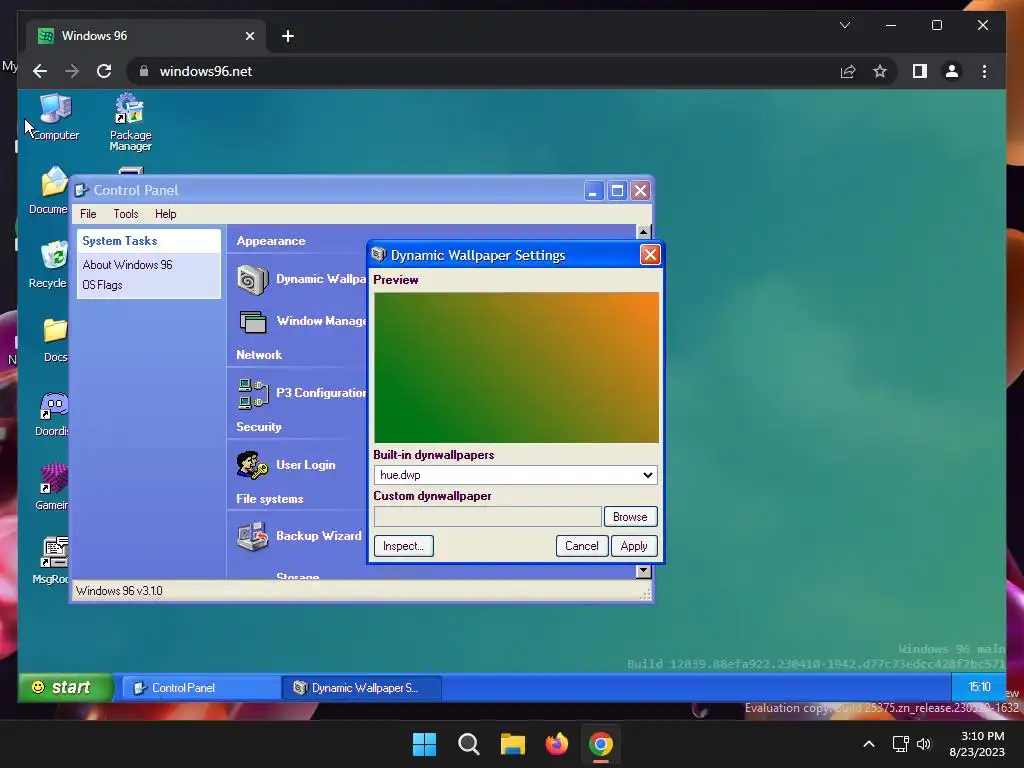1024x768 pixels.
Task: Open Windows taskbar search
Action: 468,744
